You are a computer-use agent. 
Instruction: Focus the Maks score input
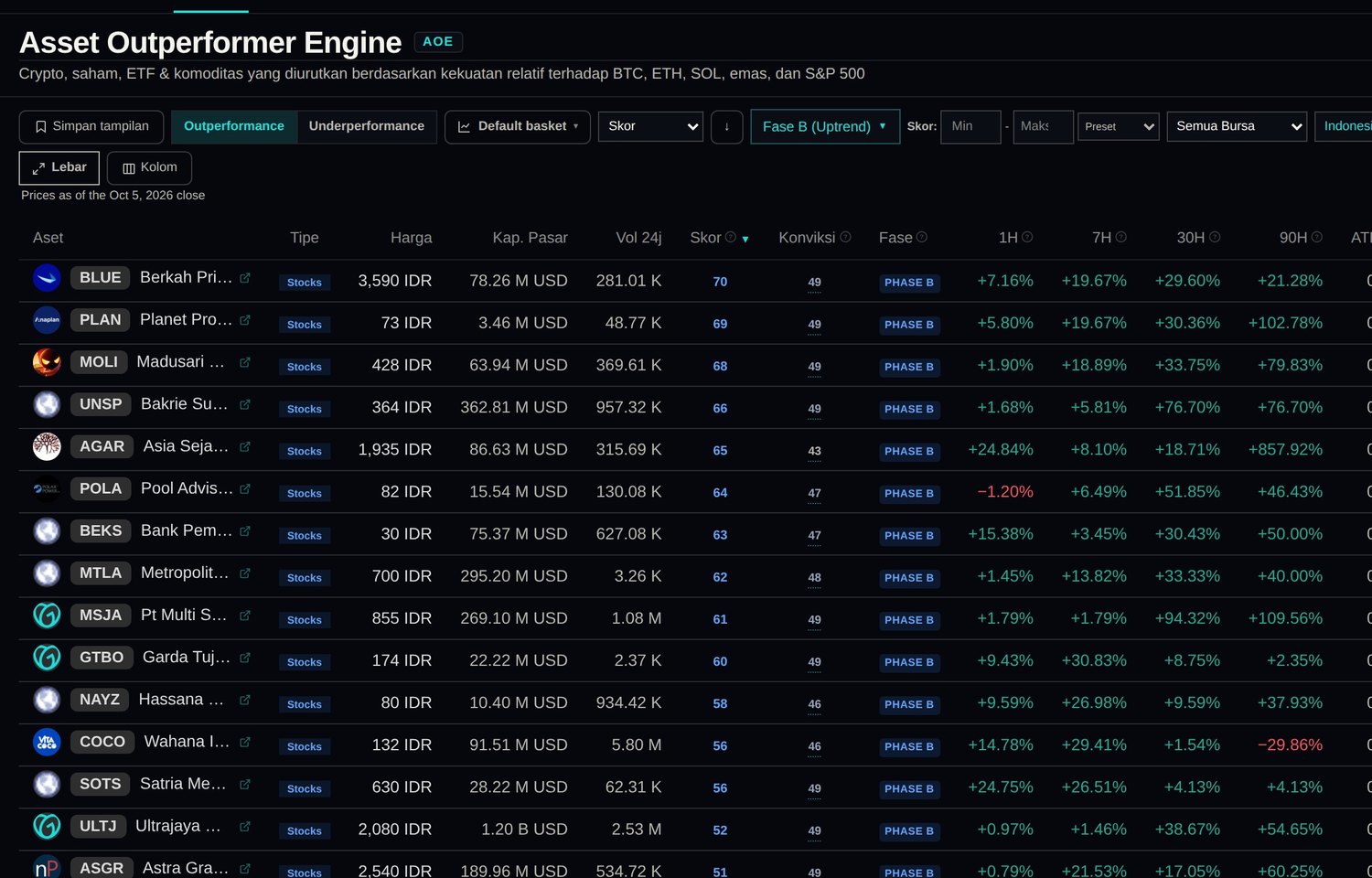coord(1043,126)
